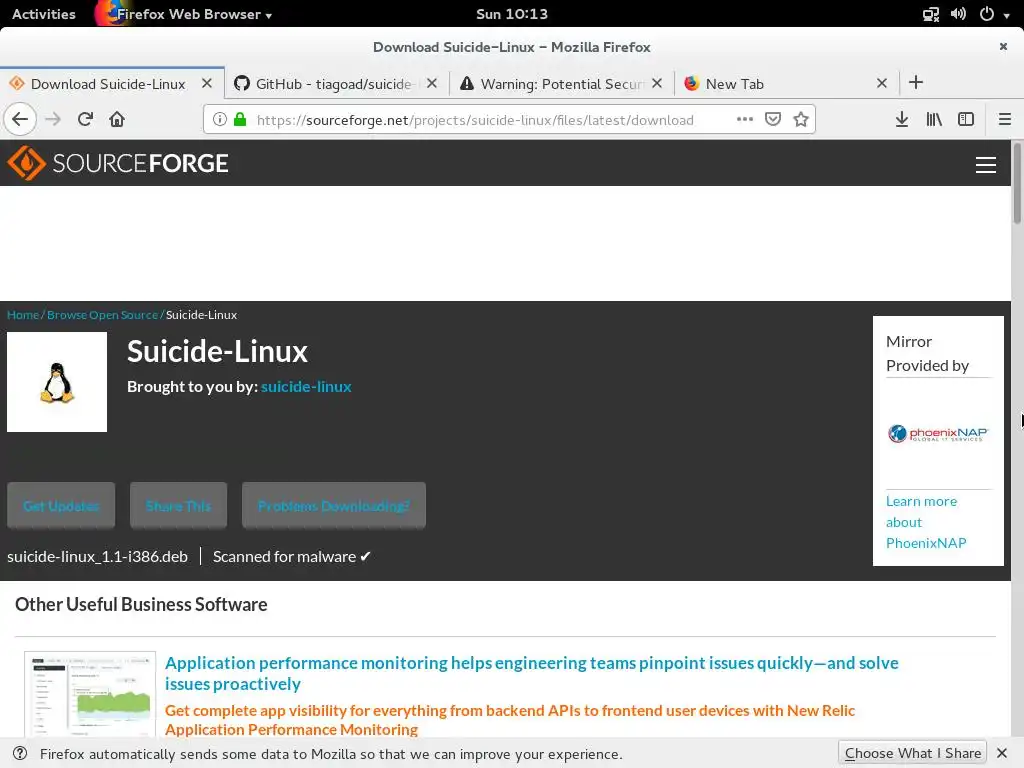Close the GitHub tiagoad tab

(x=432, y=84)
